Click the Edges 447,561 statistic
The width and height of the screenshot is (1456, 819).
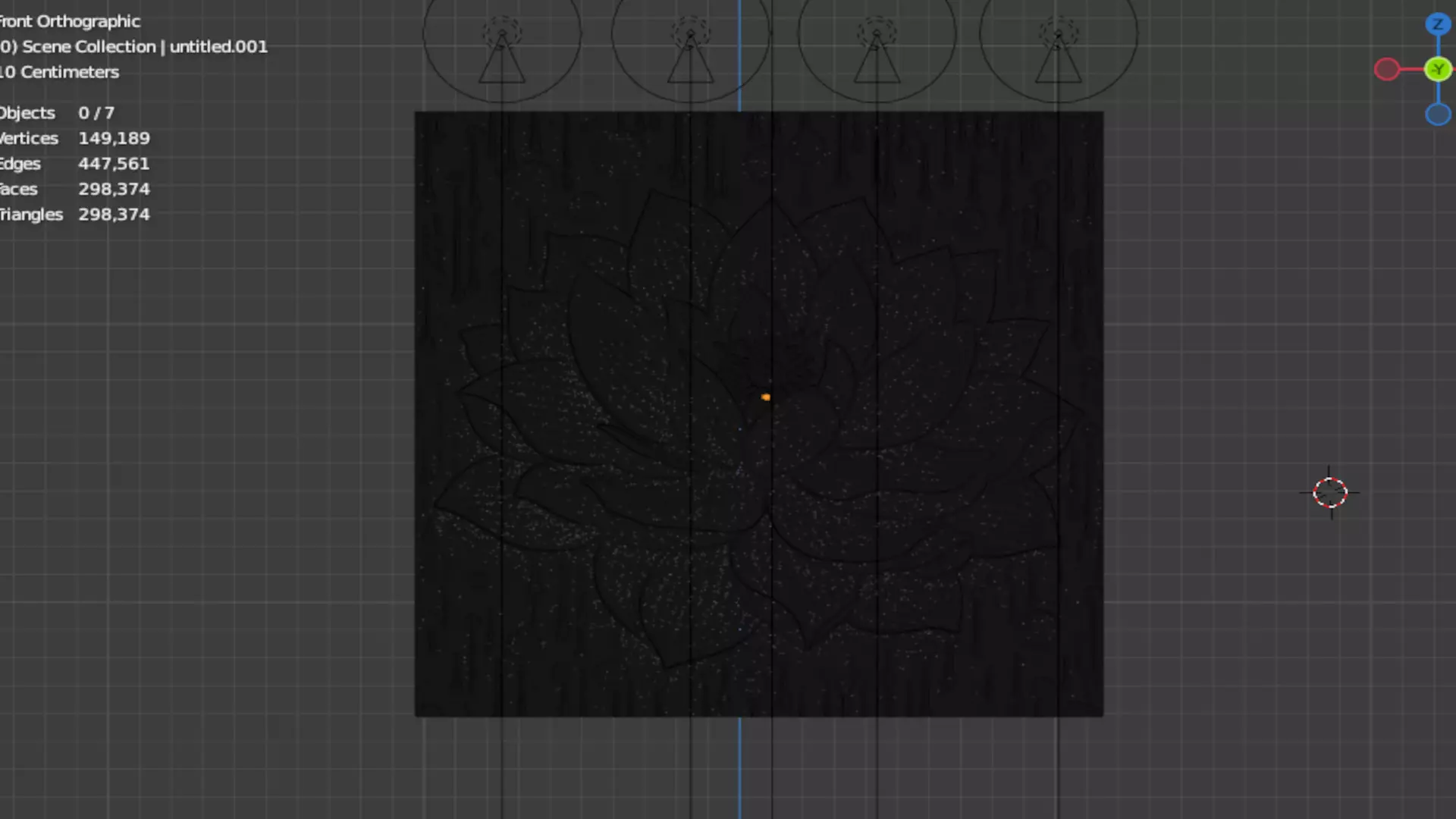(x=74, y=164)
